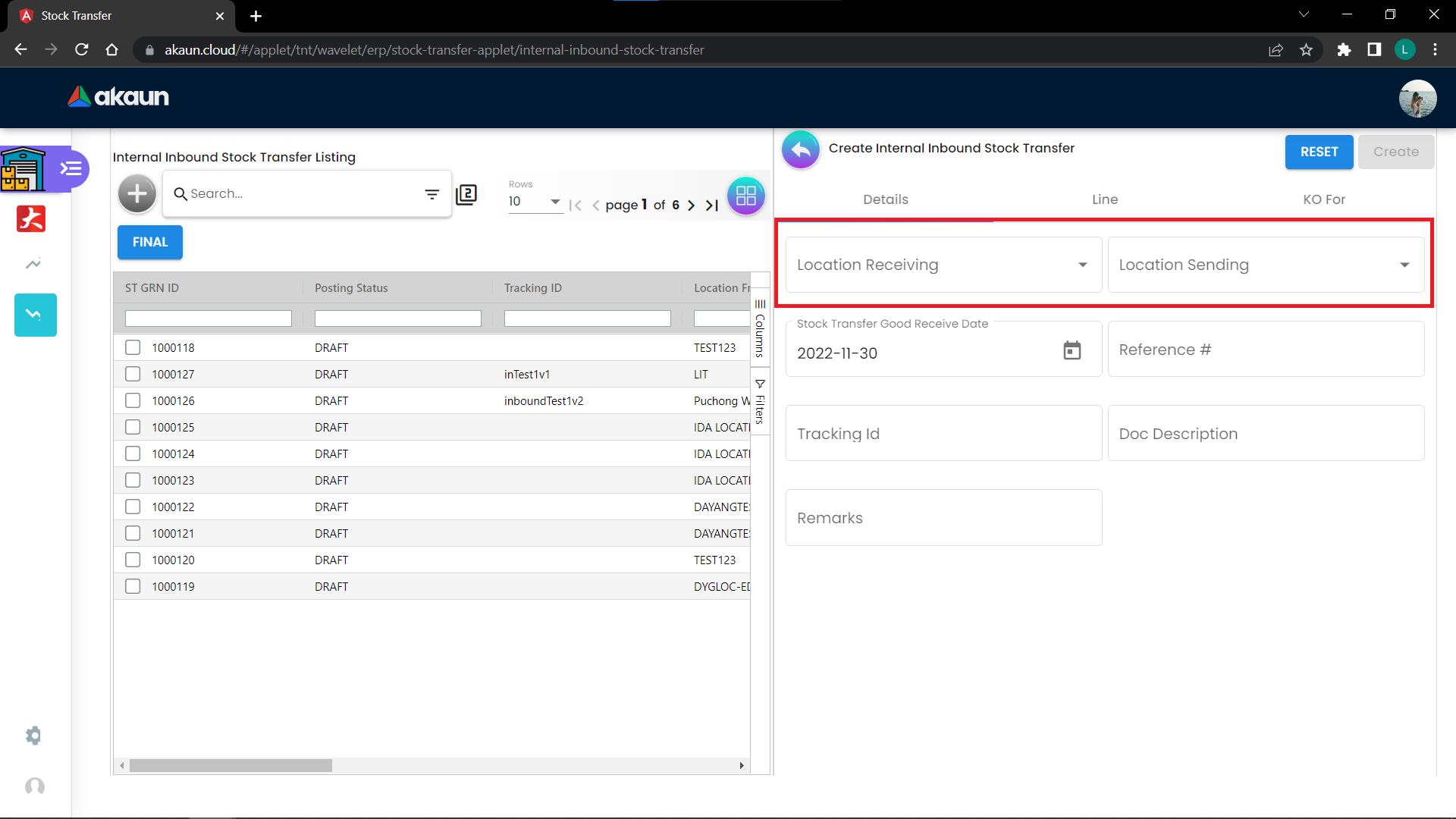The height and width of the screenshot is (819, 1456).
Task: Open the calendar date picker
Action: click(1072, 350)
